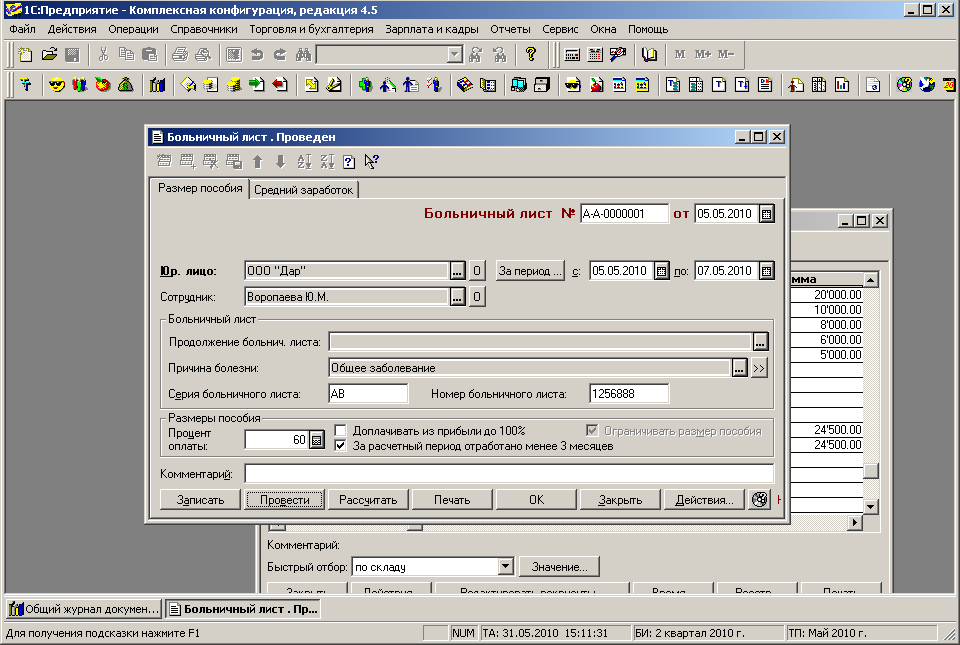Click the journal window vertical scrollbar thumb
This screenshot has height=645, width=960.
[871, 471]
